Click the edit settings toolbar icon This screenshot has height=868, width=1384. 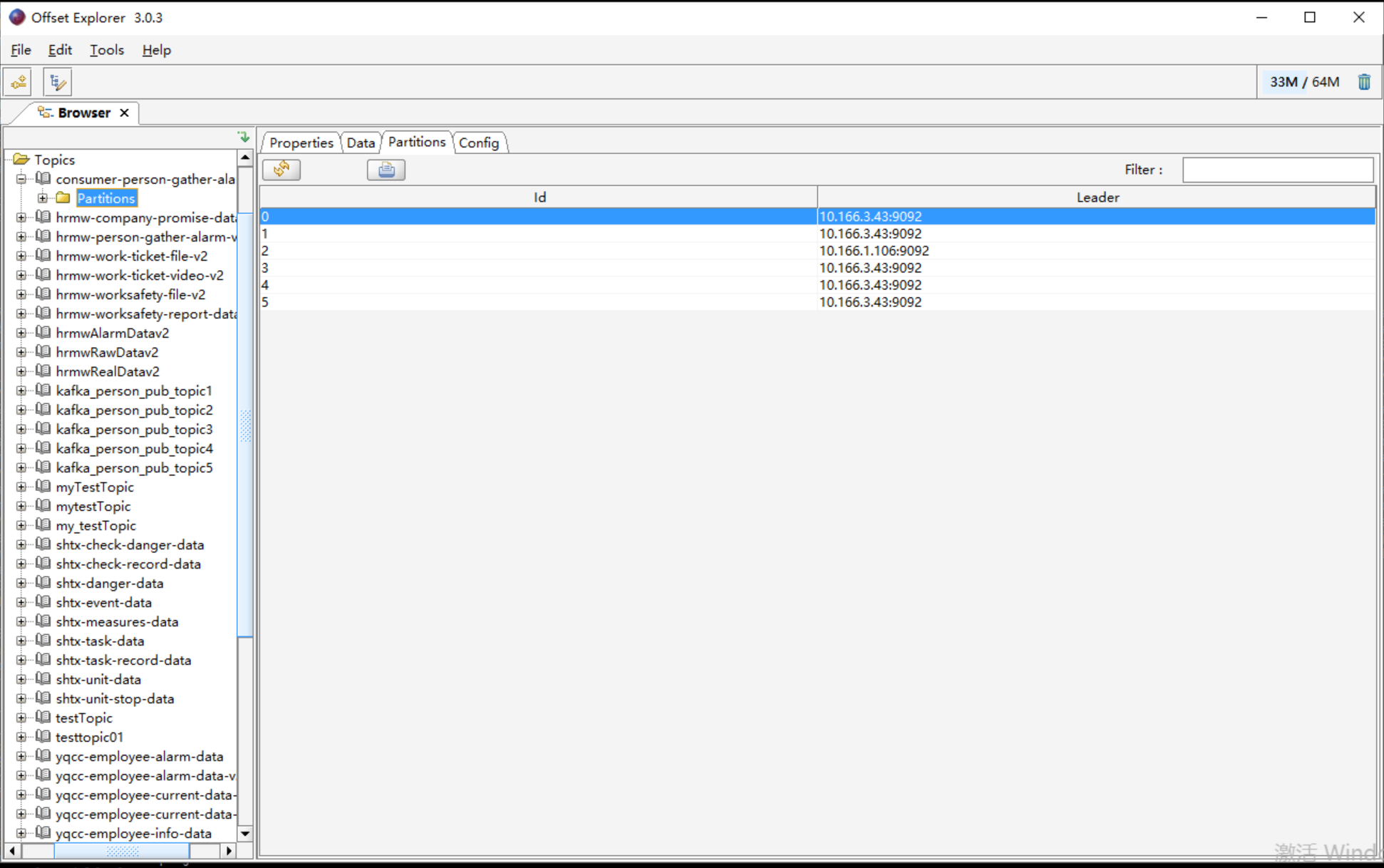coord(57,82)
